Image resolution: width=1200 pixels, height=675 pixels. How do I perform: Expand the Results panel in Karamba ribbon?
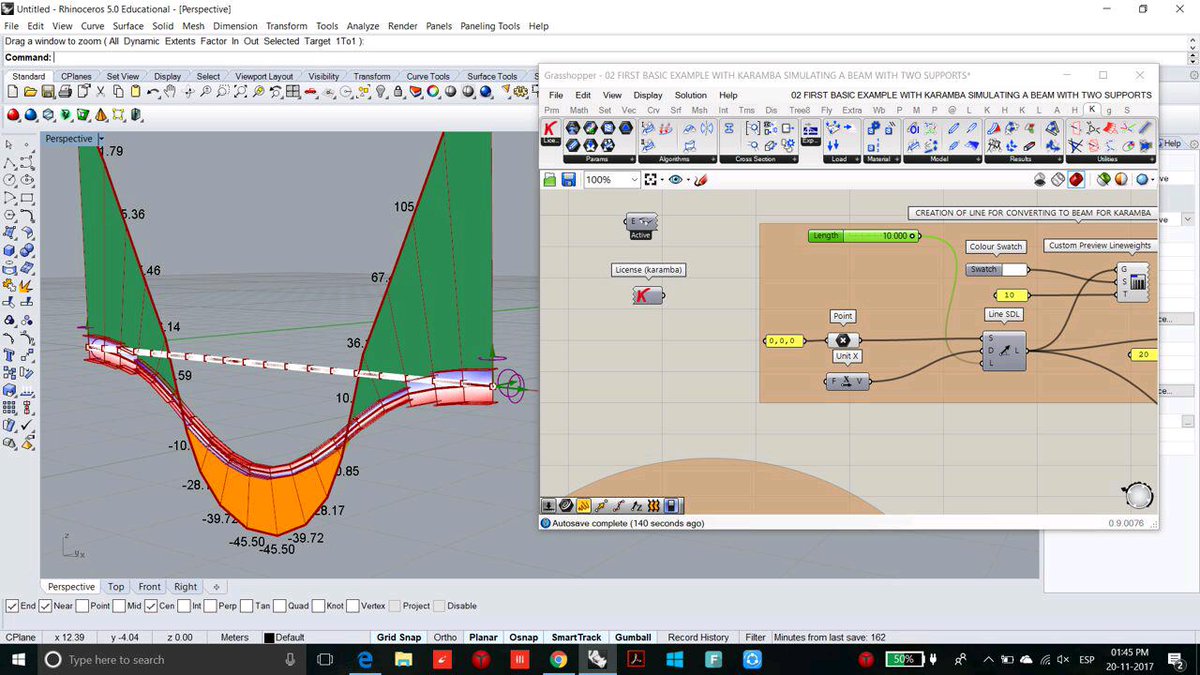tap(1061, 159)
